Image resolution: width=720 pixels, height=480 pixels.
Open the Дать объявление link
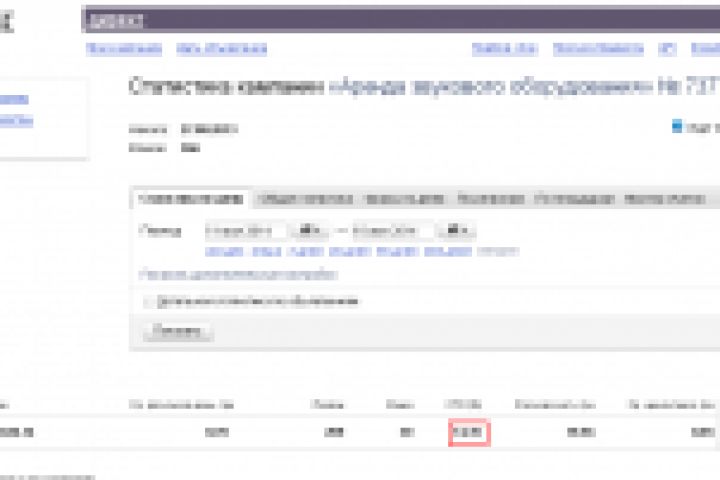[x=222, y=49]
